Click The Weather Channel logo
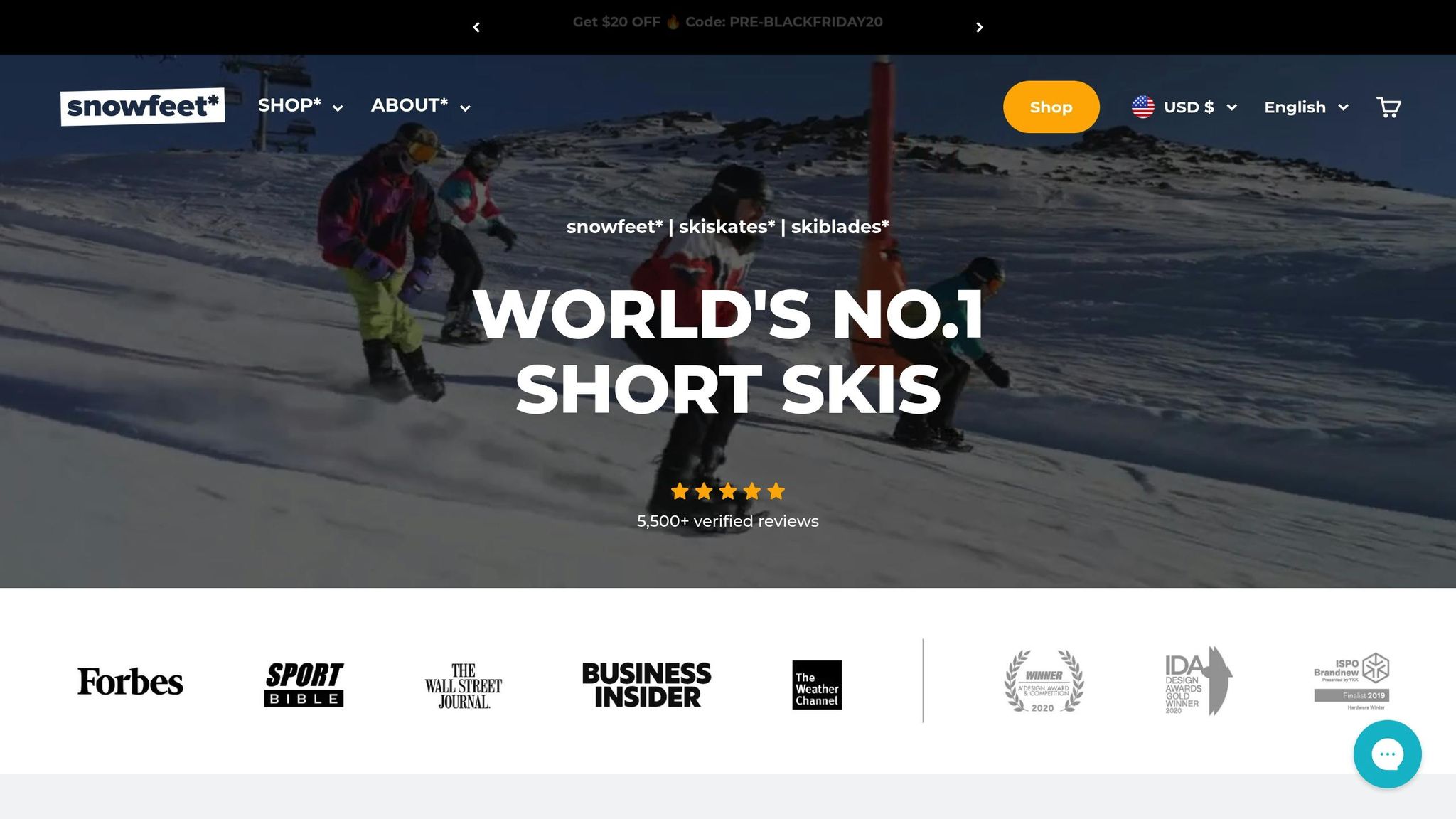 pos(817,685)
